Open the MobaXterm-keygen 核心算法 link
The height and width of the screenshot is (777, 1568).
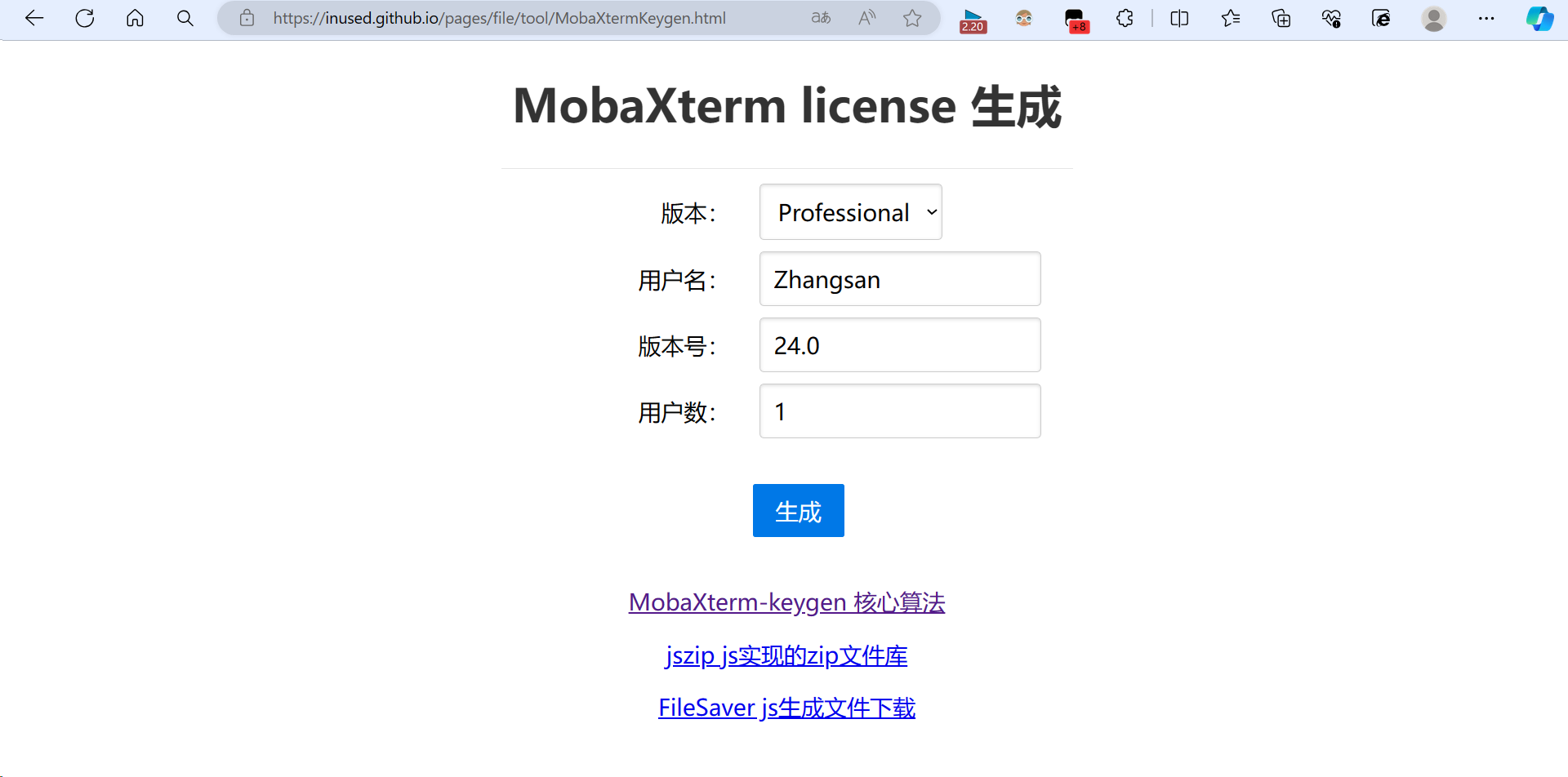(786, 602)
